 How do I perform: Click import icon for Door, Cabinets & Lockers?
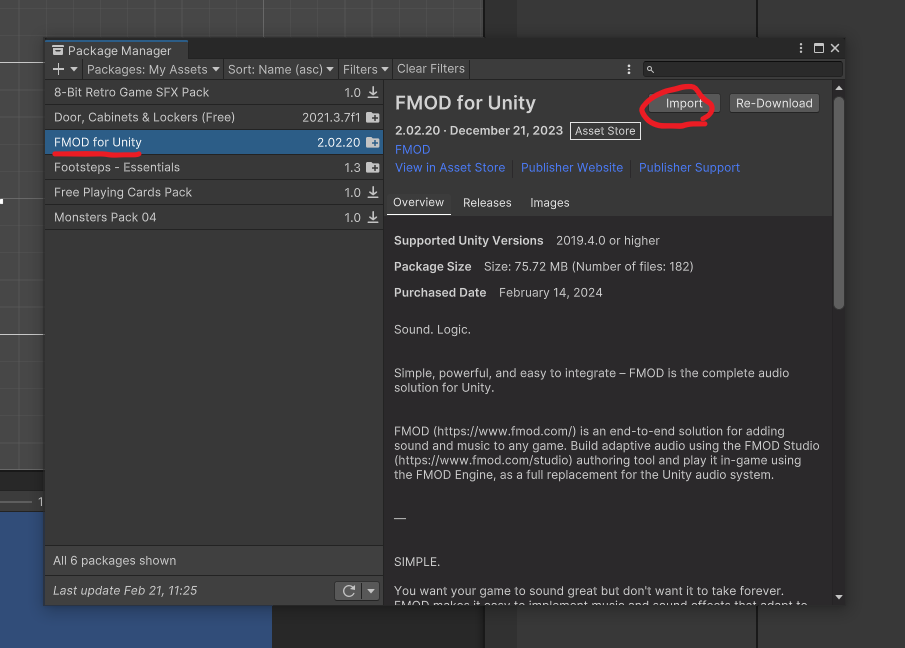pos(373,118)
